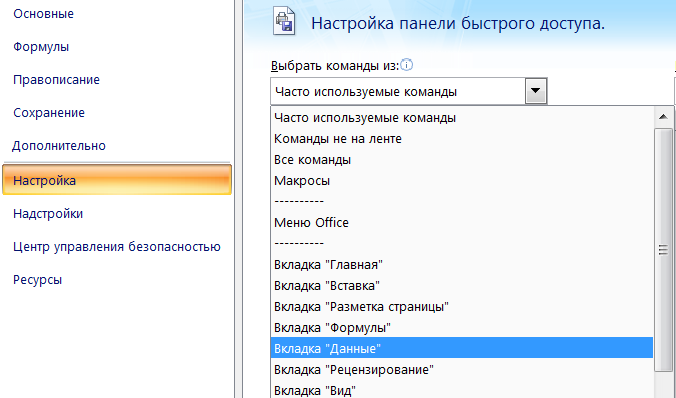The width and height of the screenshot is (676, 398).
Task: Open the Надстройки settings category
Action: click(48, 213)
